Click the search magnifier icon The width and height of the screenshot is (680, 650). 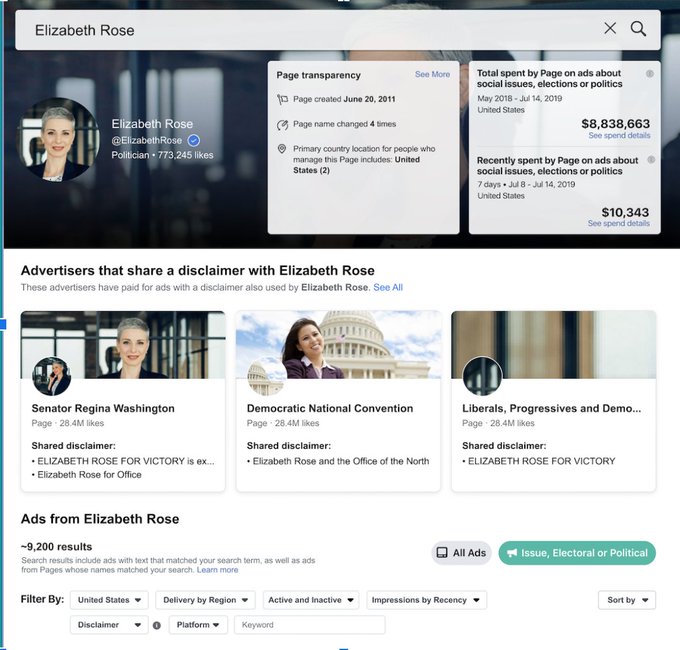point(638,29)
